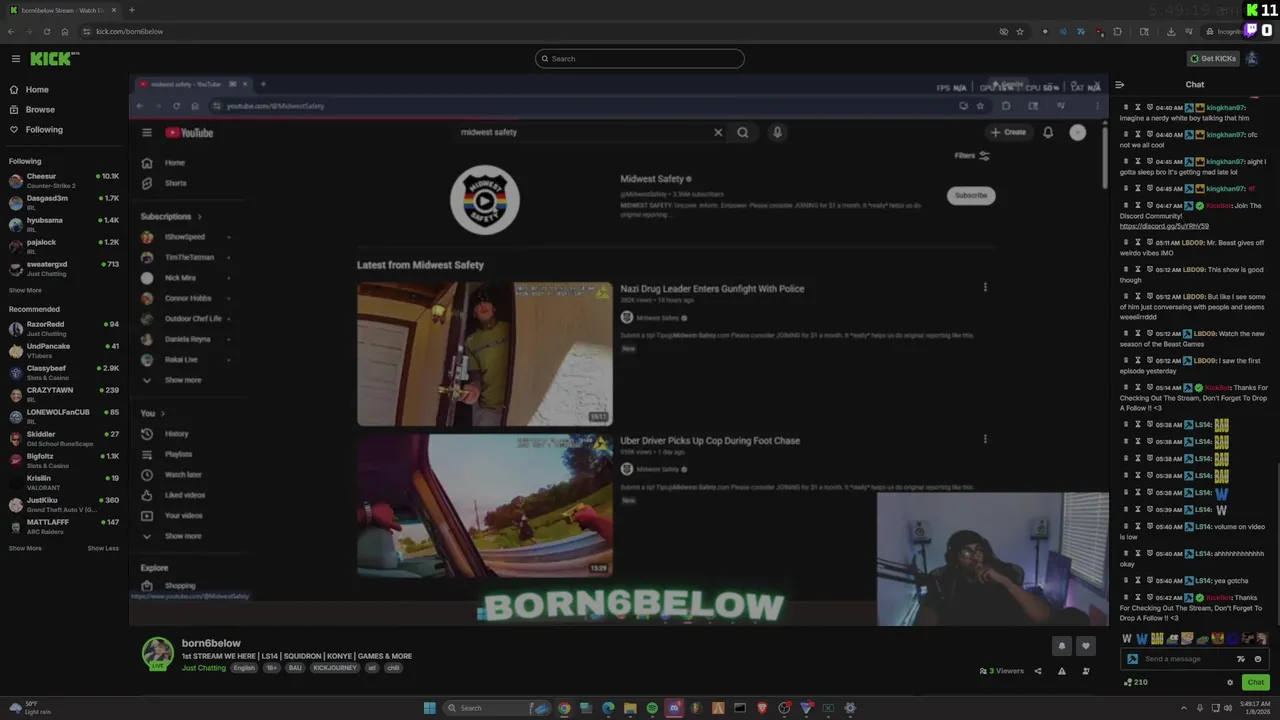Viewport: 1280px width, 720px height.
Task: Open File Explorer from taskbar
Action: click(630, 708)
